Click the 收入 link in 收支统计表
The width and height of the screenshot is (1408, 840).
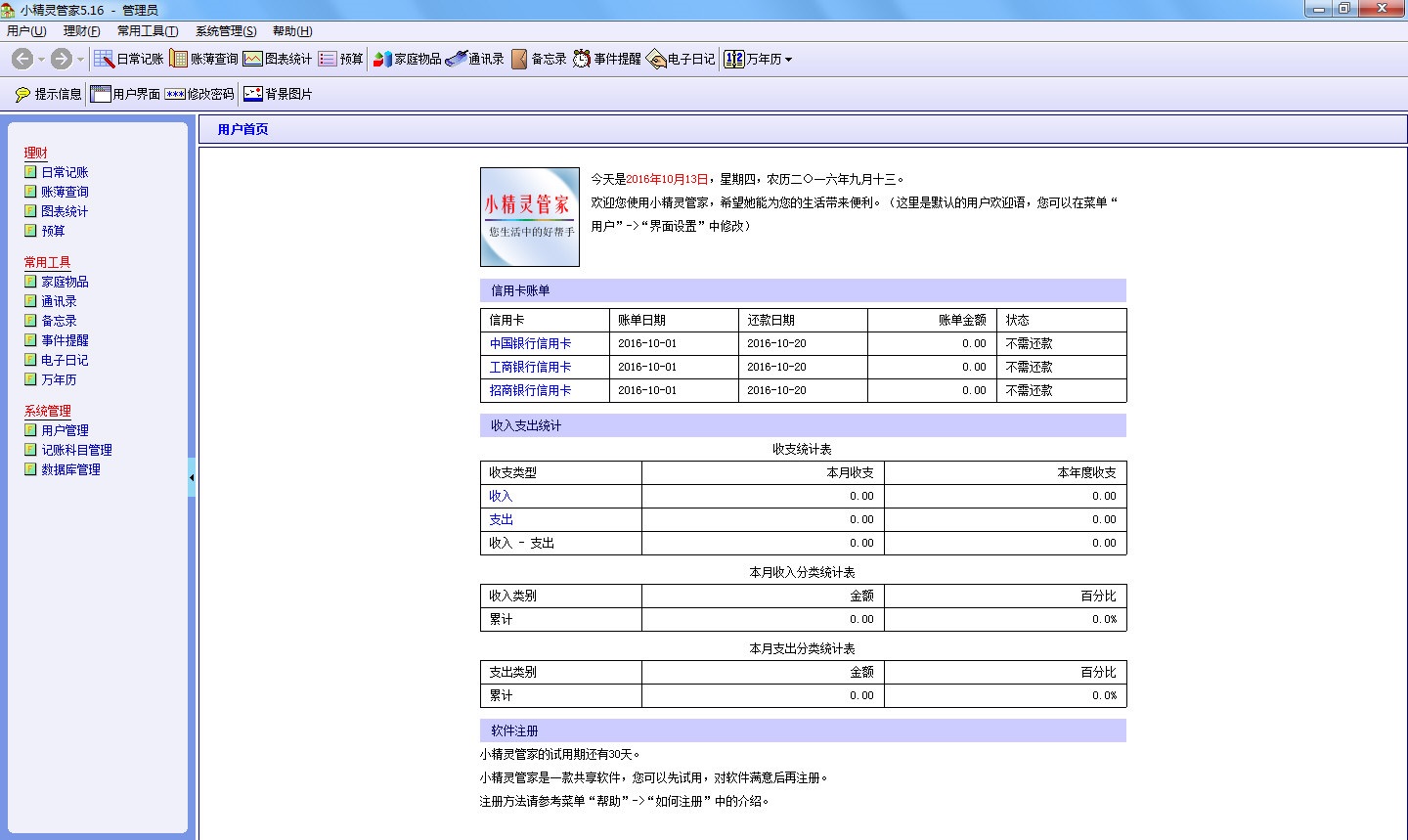click(501, 496)
